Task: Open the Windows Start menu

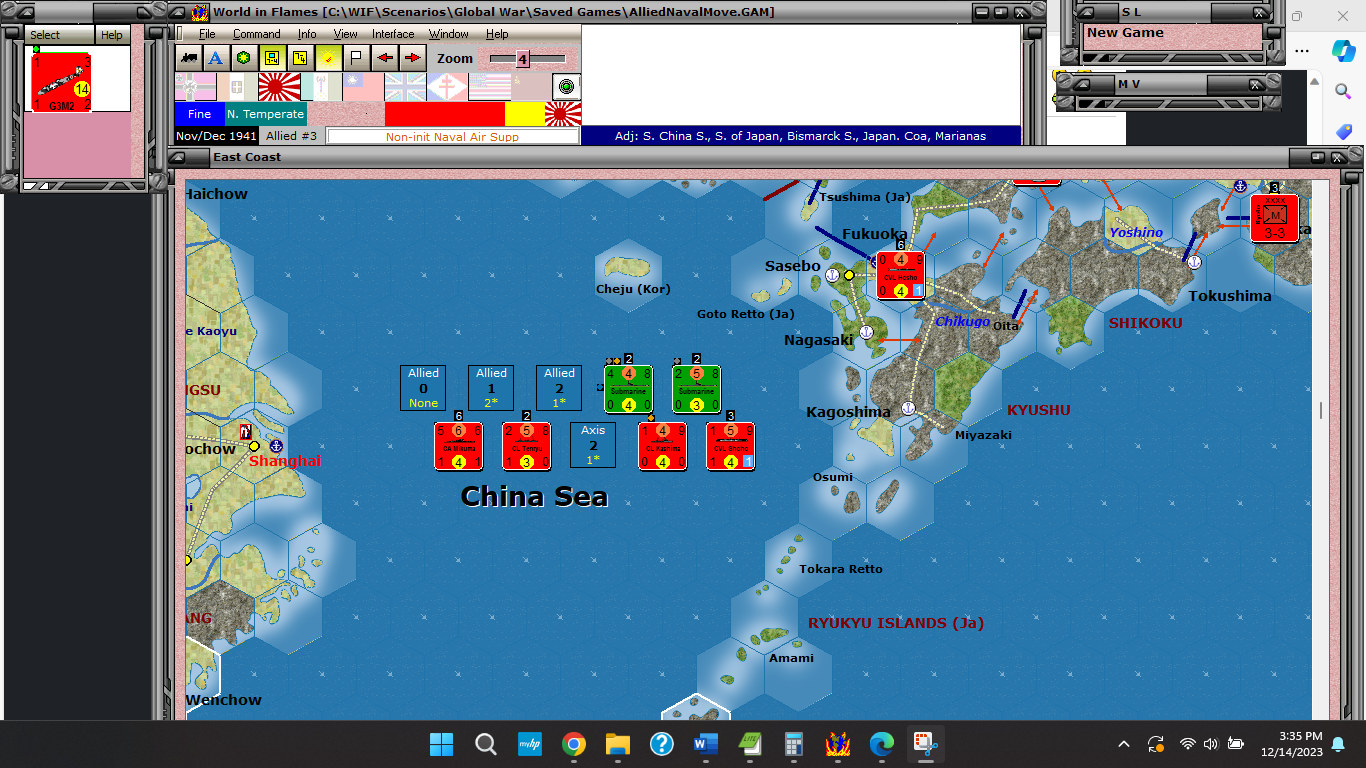Action: 441,744
